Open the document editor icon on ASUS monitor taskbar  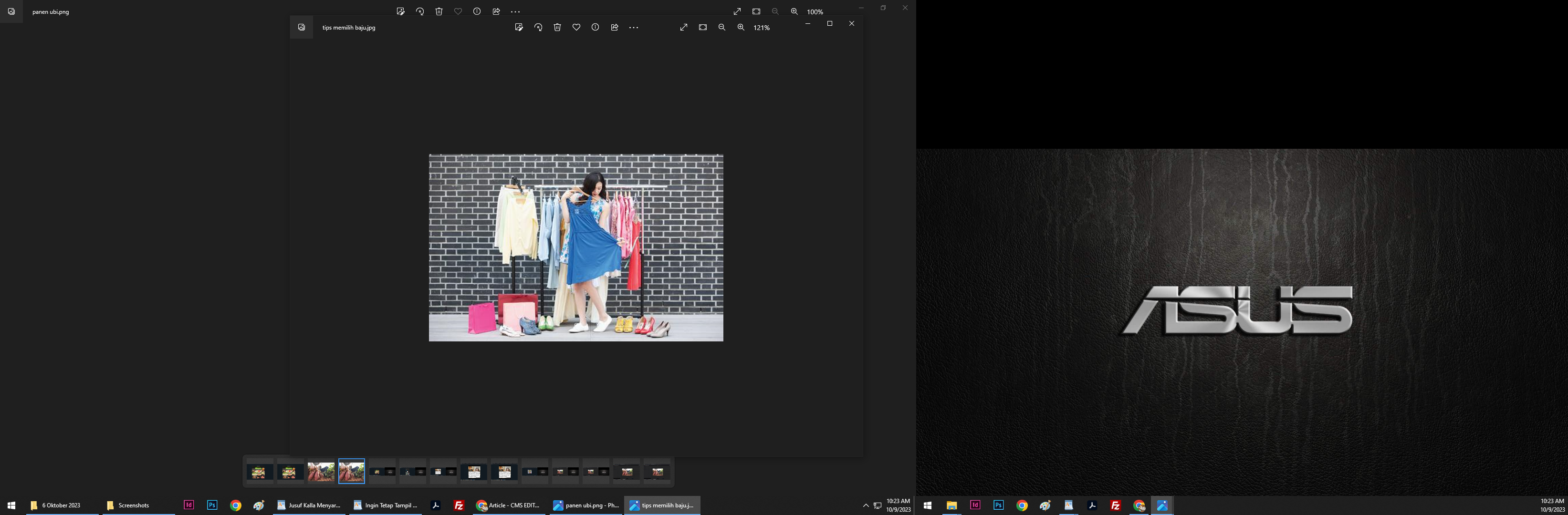[1069, 505]
